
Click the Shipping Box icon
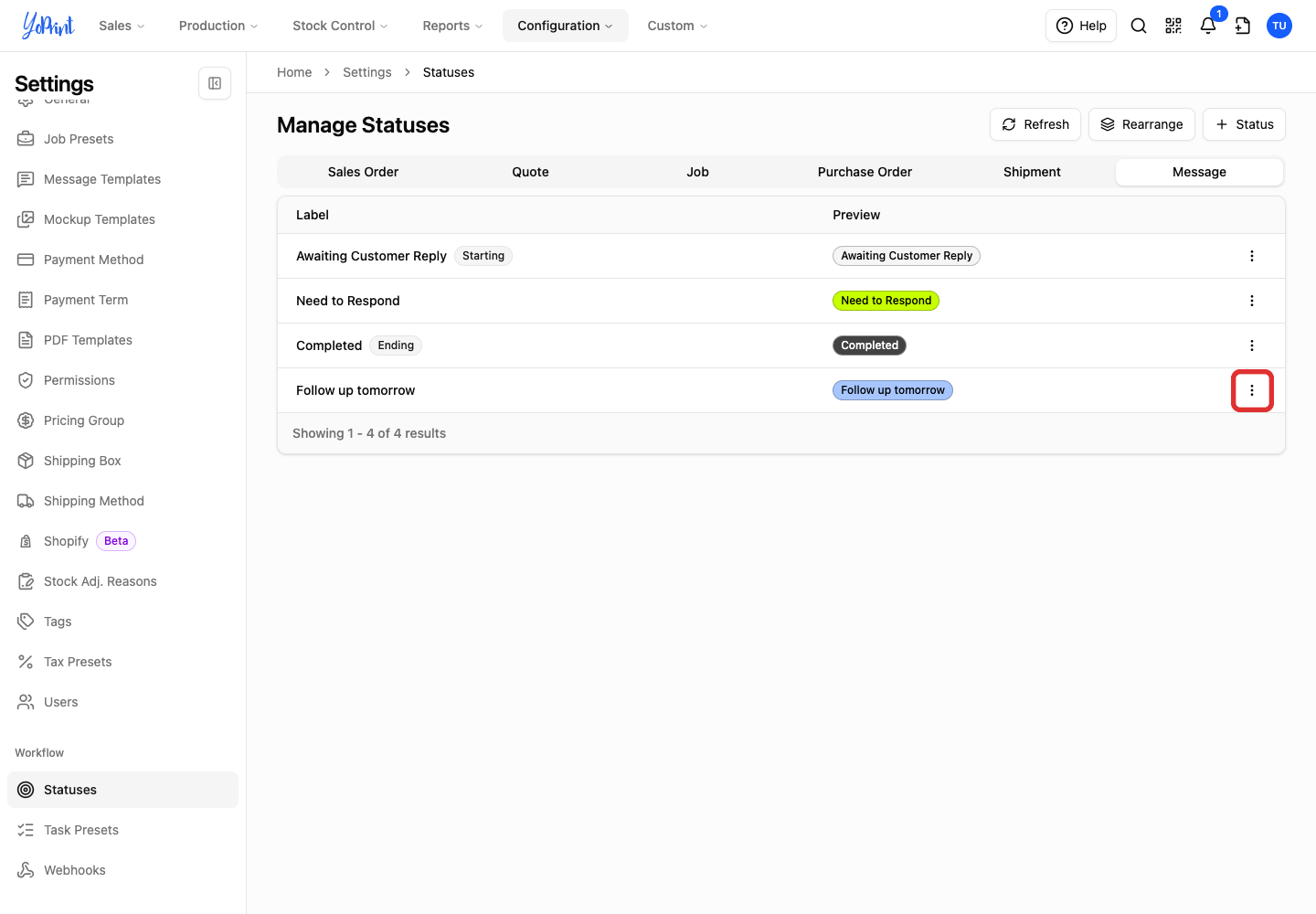[x=26, y=461]
